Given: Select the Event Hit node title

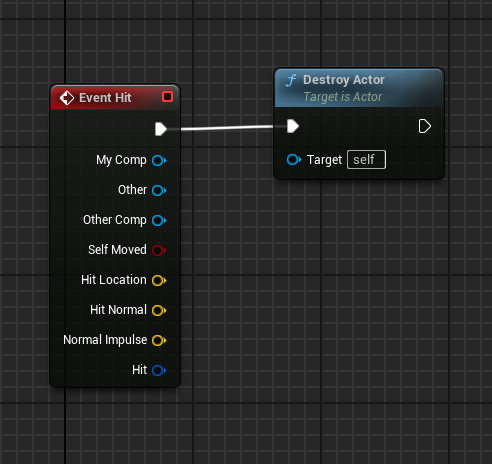Looking at the screenshot, I should (105, 98).
